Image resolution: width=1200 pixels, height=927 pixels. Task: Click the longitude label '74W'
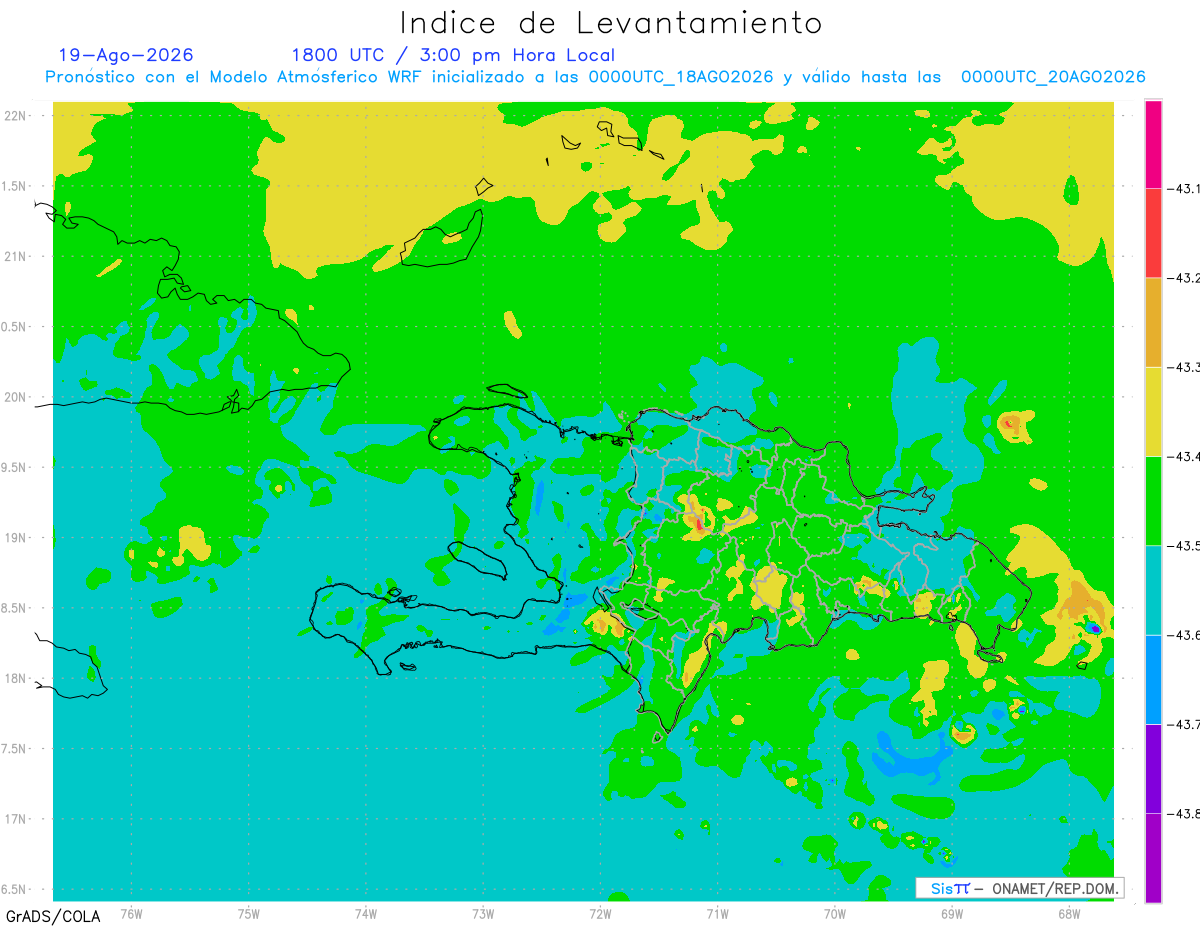tap(365, 912)
